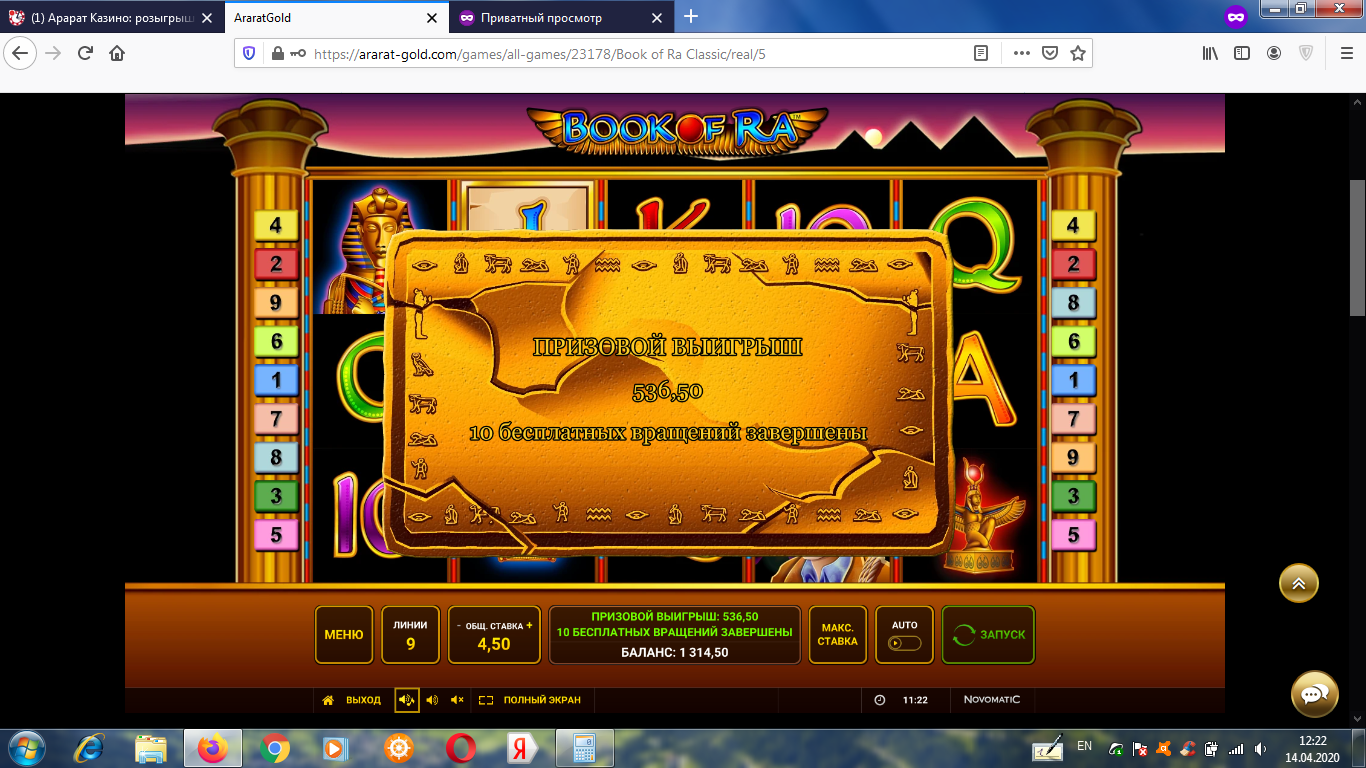Toggle reader view in the address bar
Viewport: 1366px width, 768px height.
click(x=981, y=53)
